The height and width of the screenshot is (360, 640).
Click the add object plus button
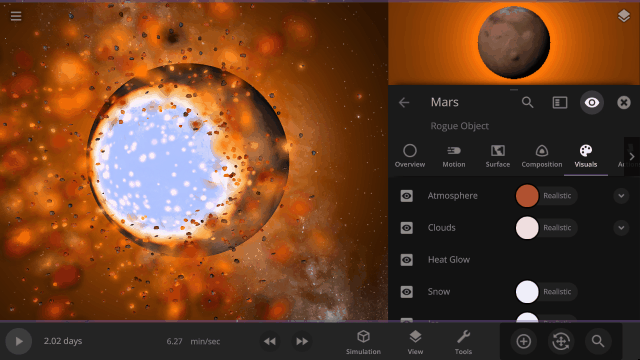click(x=523, y=341)
